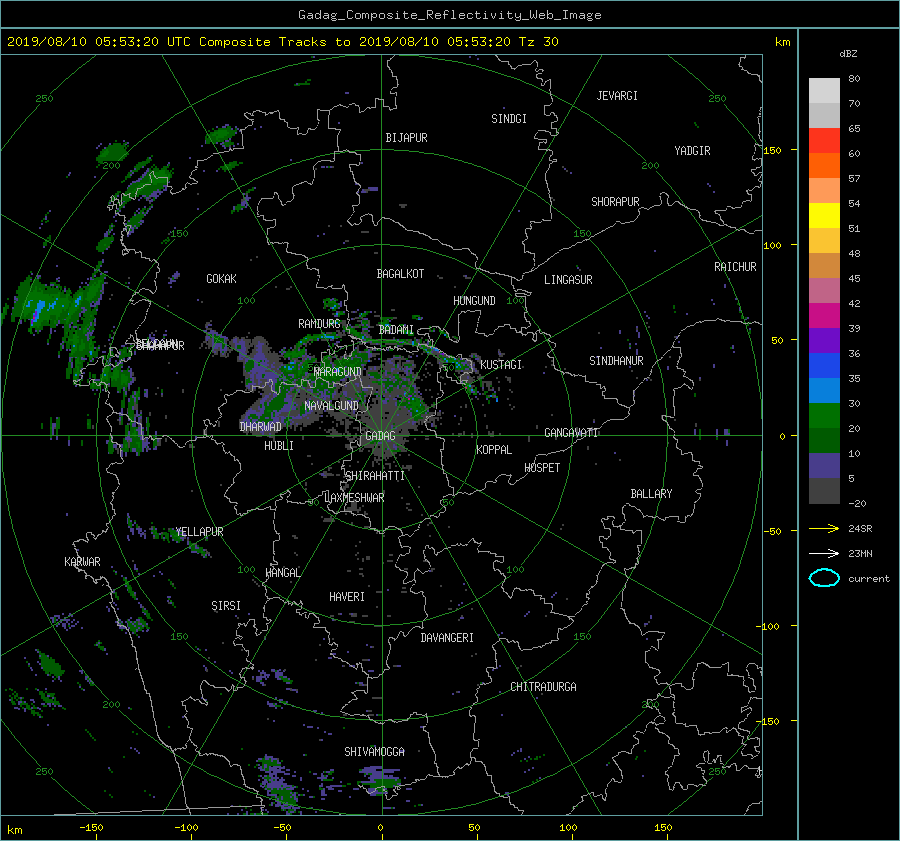Click the SHORAPUR city label
900x841 pixels.
[615, 201]
